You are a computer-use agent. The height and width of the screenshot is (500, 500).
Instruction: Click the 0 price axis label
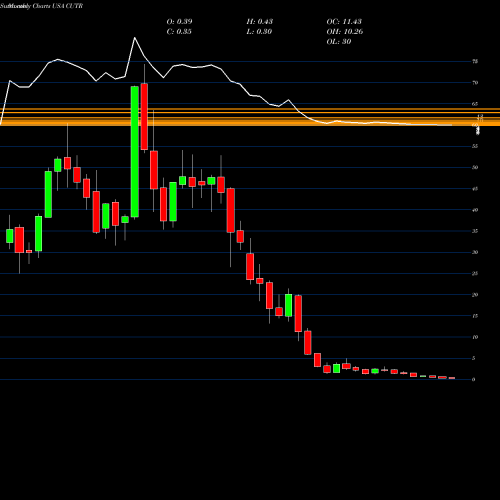point(474,380)
